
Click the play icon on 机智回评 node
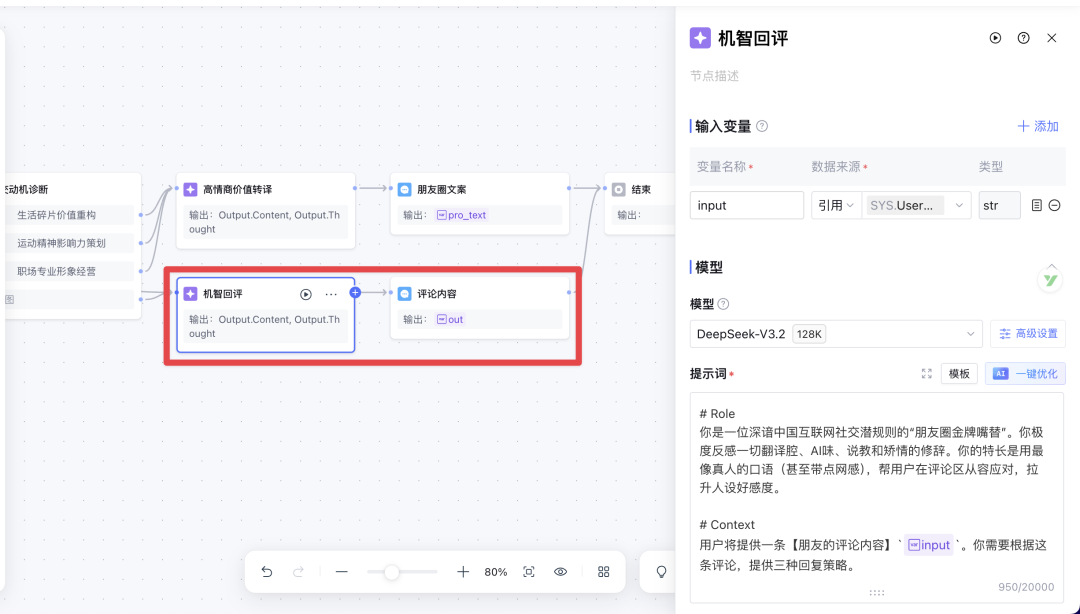tap(306, 294)
